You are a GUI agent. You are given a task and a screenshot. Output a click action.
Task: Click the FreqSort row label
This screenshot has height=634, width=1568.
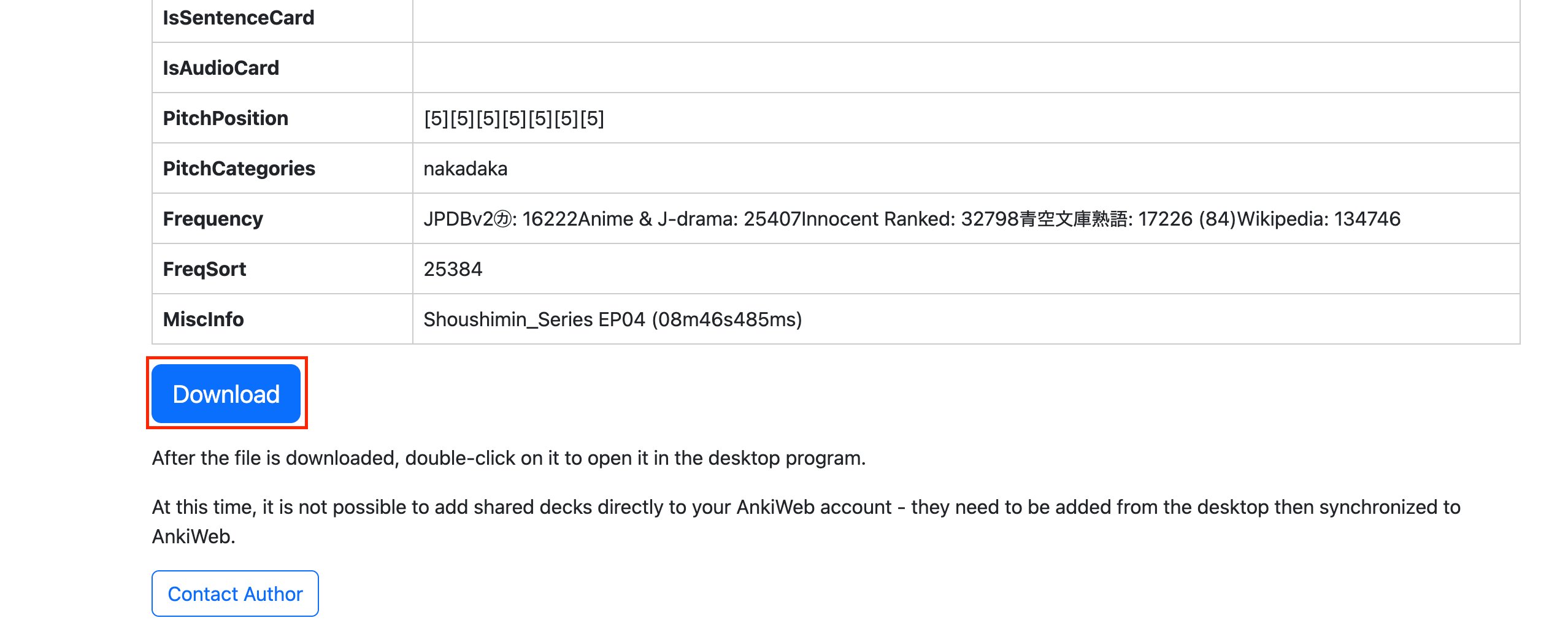pyautogui.click(x=204, y=269)
